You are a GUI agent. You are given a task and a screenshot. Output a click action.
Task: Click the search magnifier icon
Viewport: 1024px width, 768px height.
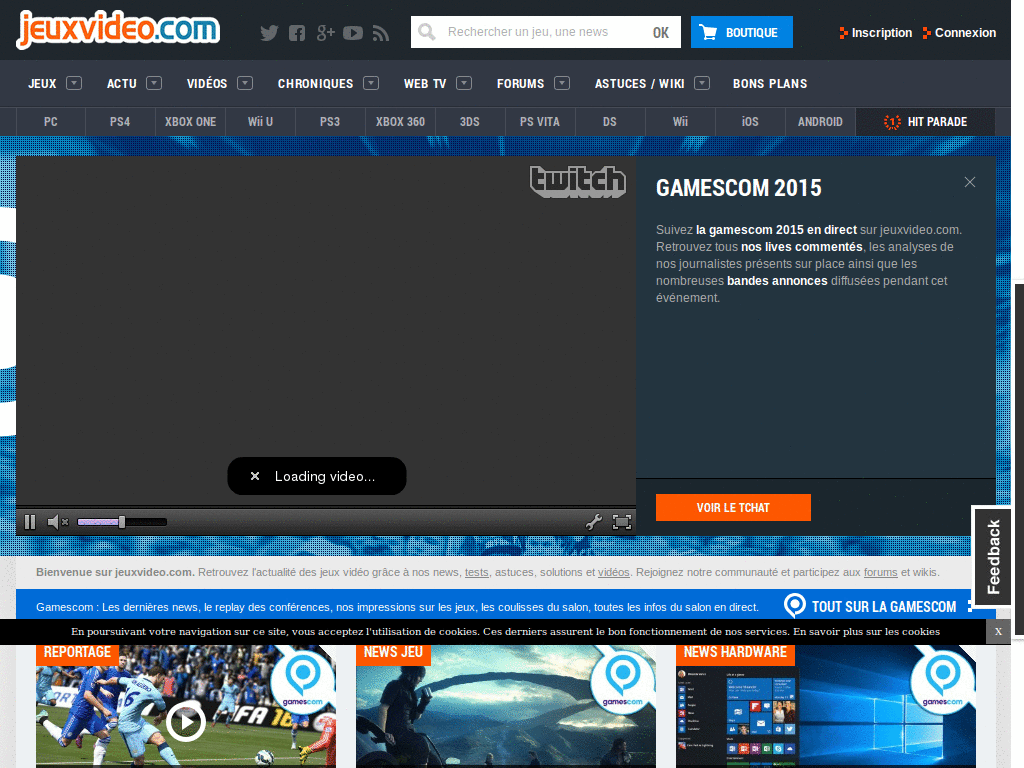[427, 32]
